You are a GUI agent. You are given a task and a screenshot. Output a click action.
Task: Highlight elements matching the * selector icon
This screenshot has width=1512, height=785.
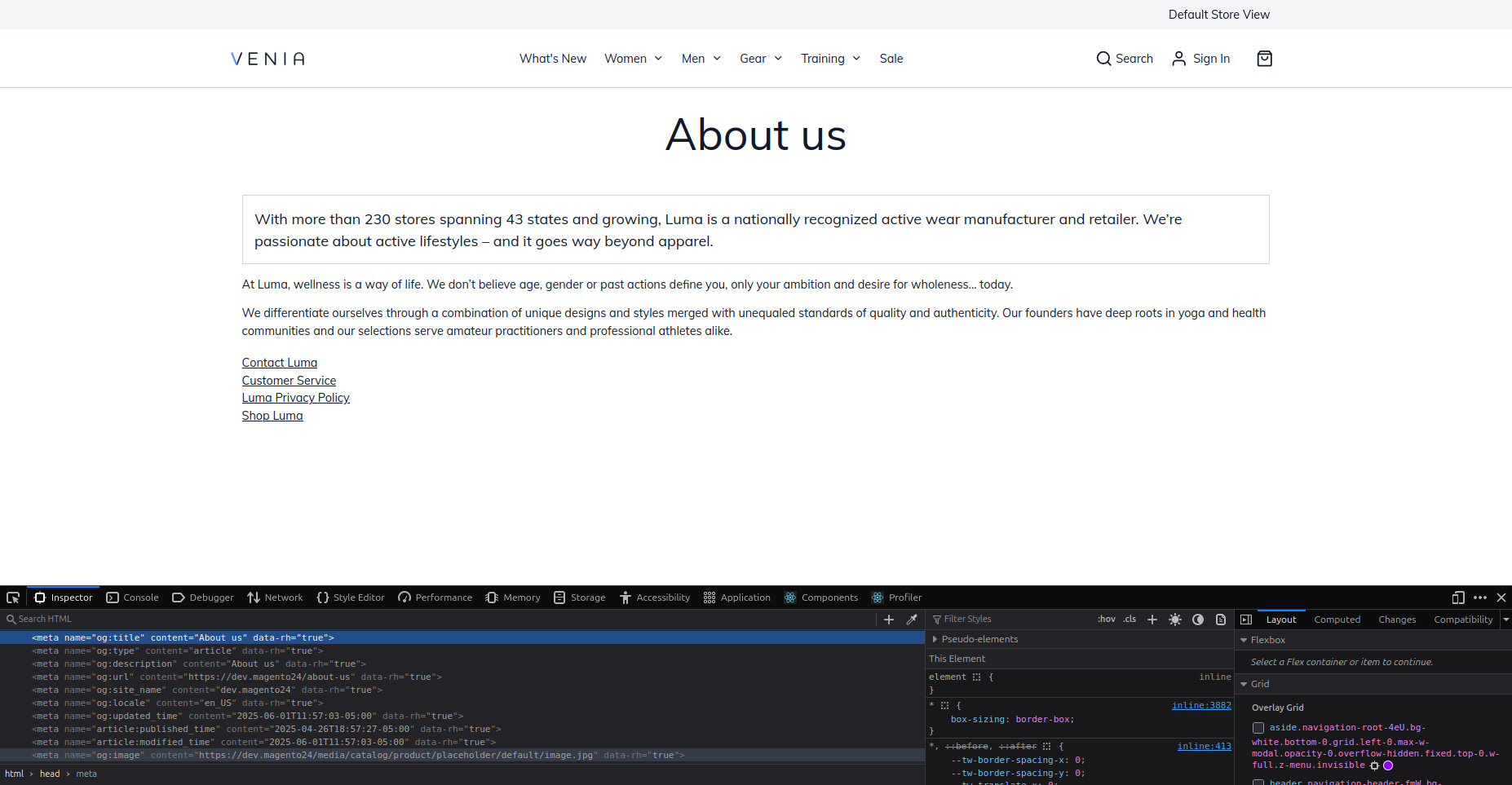[944, 706]
